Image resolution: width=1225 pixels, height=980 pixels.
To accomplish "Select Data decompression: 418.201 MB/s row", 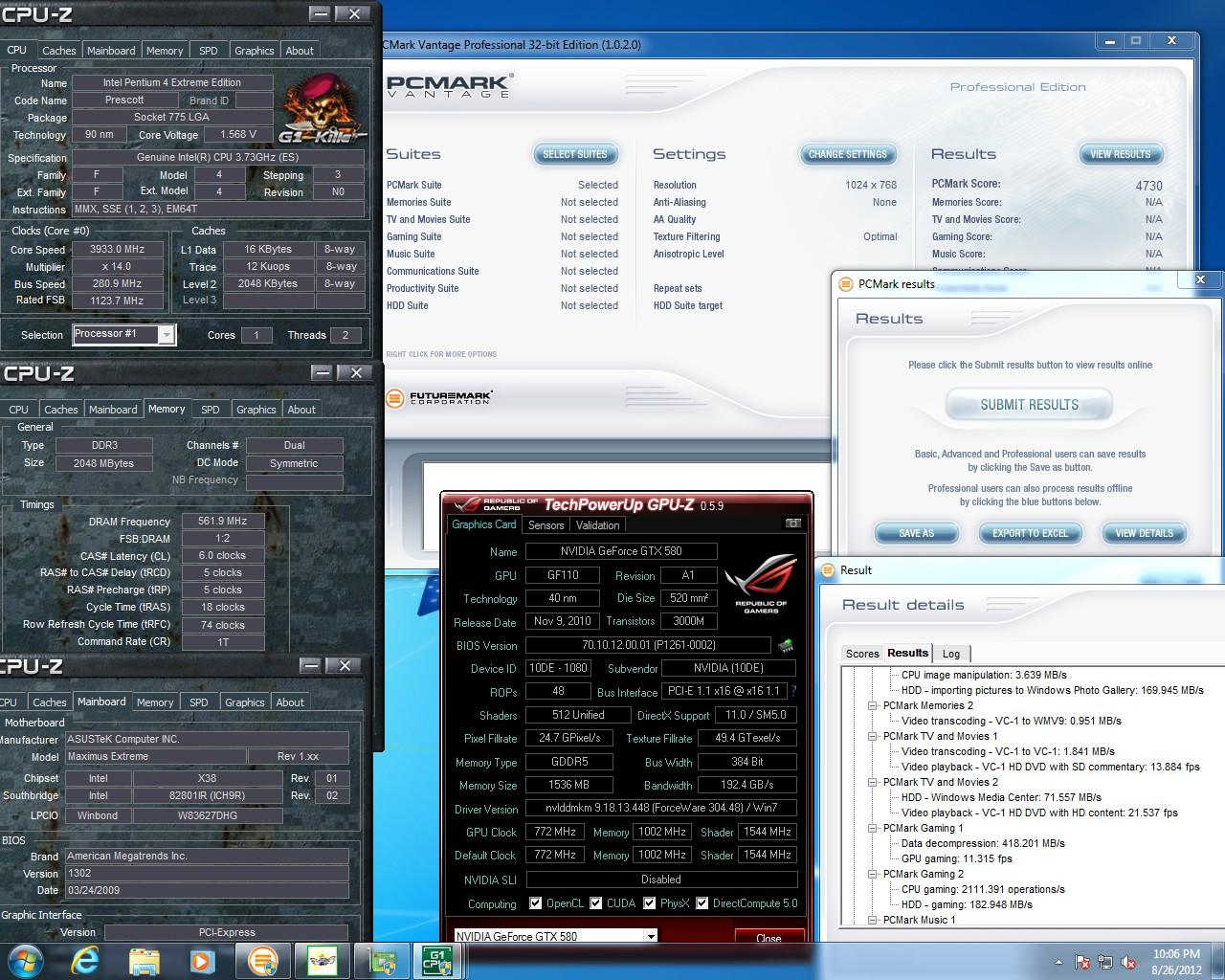I will coord(983,843).
